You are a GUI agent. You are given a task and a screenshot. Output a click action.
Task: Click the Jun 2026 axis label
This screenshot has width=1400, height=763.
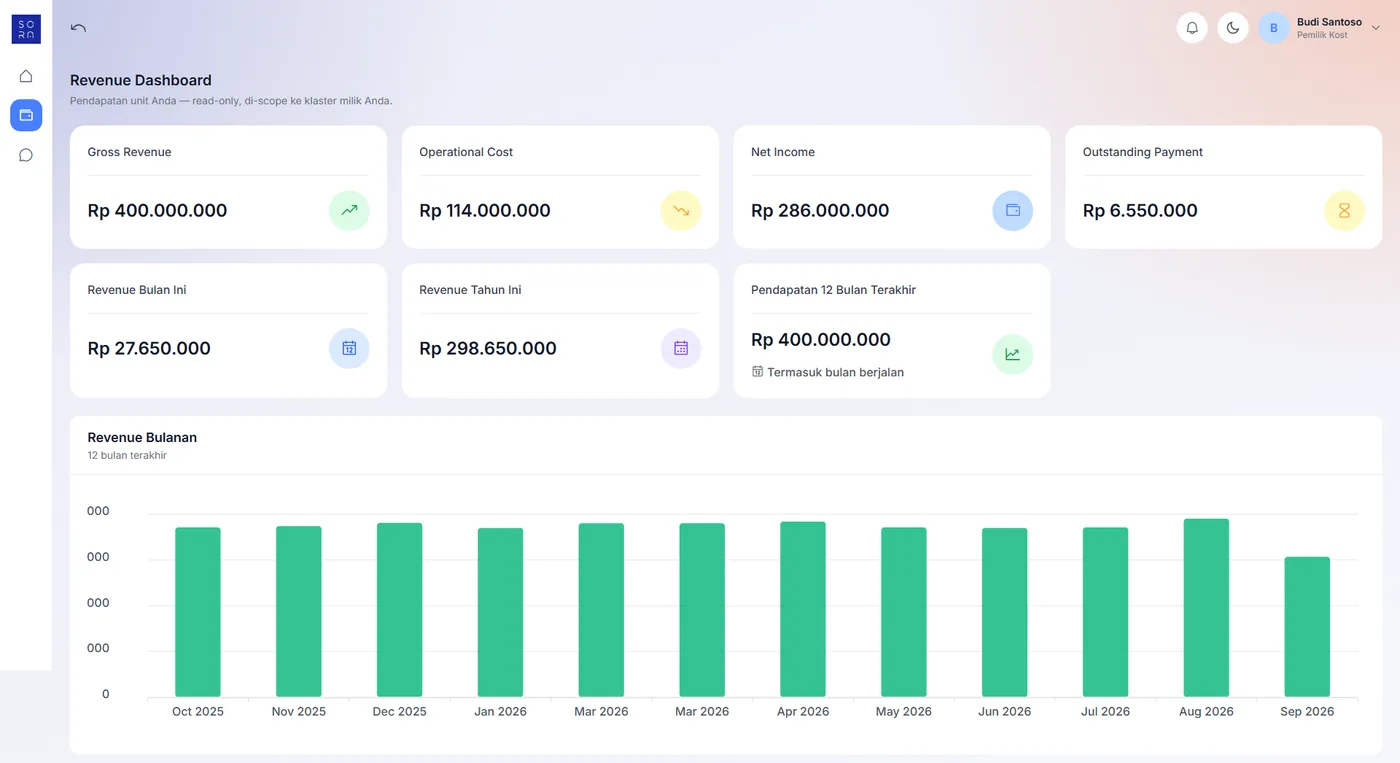(x=1005, y=712)
